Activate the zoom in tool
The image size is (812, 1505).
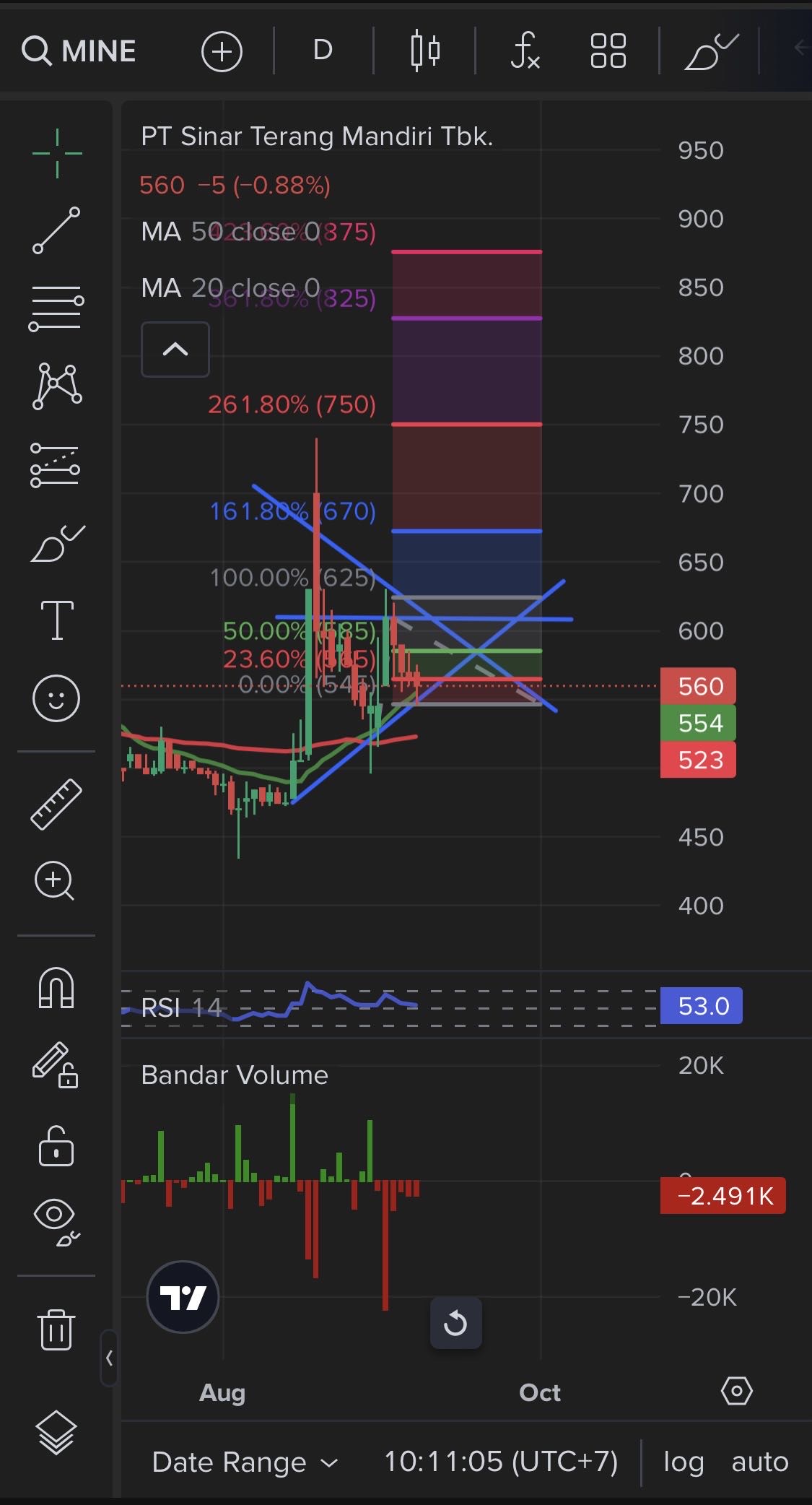(x=55, y=881)
